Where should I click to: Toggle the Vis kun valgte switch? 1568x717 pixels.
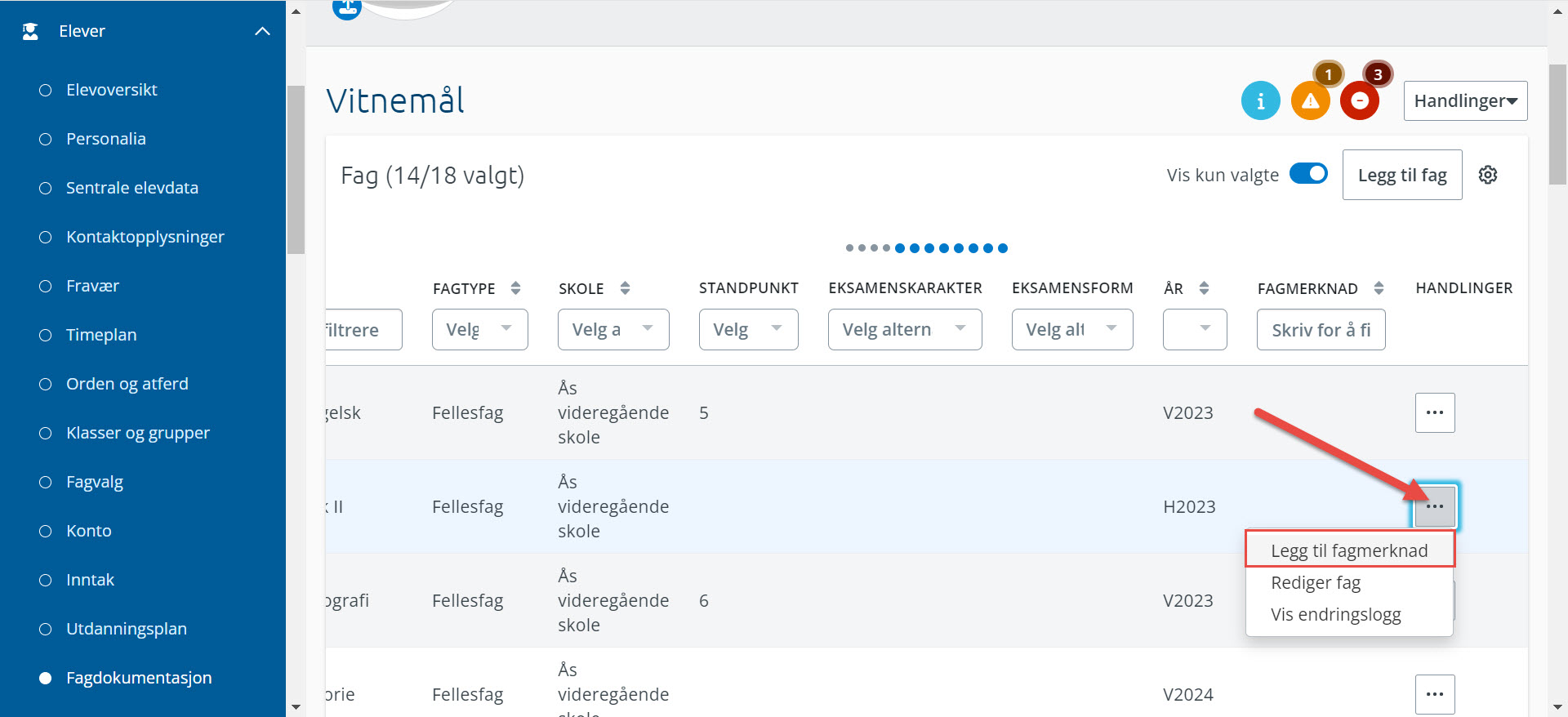click(x=1308, y=174)
